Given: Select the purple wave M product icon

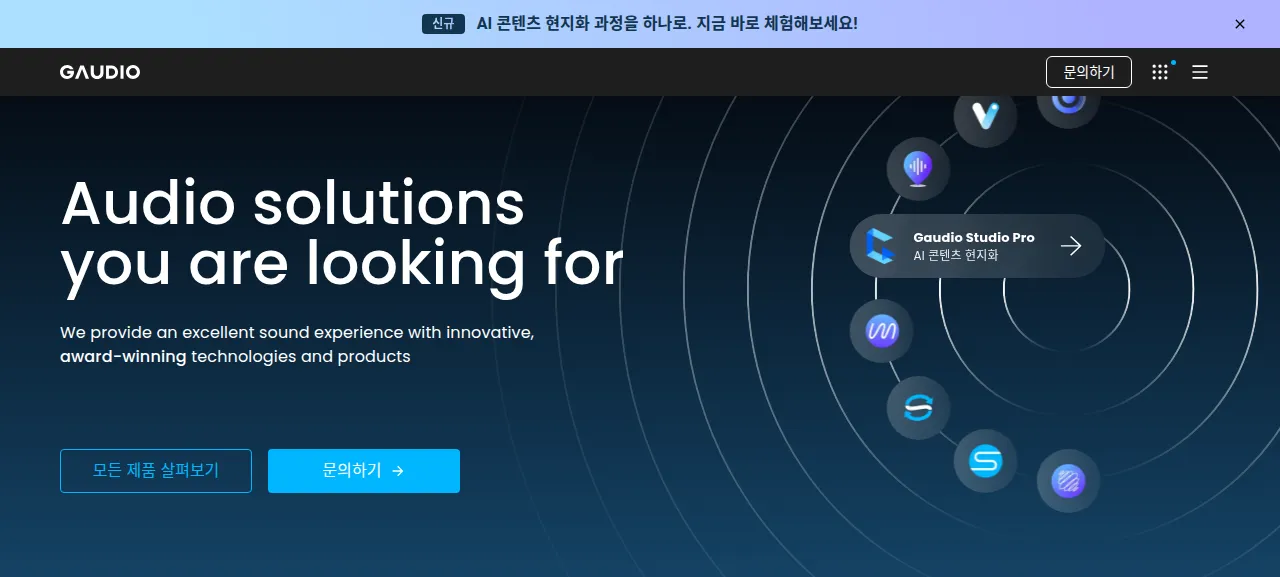Looking at the screenshot, I should point(881,331).
